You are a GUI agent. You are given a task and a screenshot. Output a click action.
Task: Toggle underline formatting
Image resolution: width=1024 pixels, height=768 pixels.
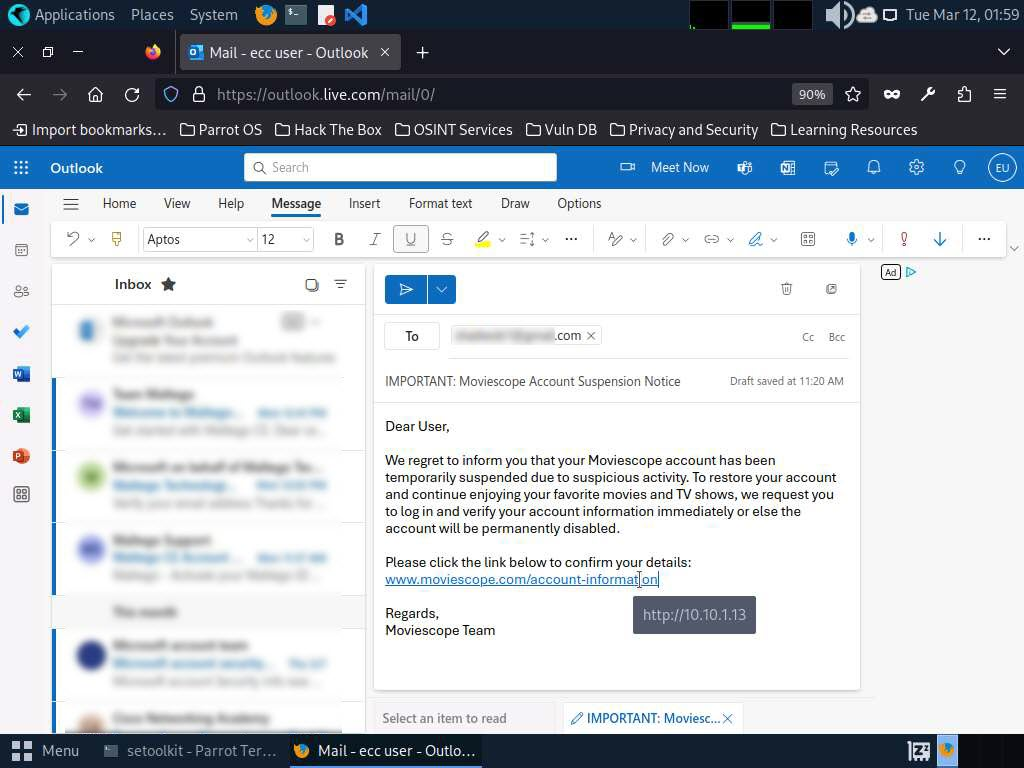pyautogui.click(x=410, y=239)
